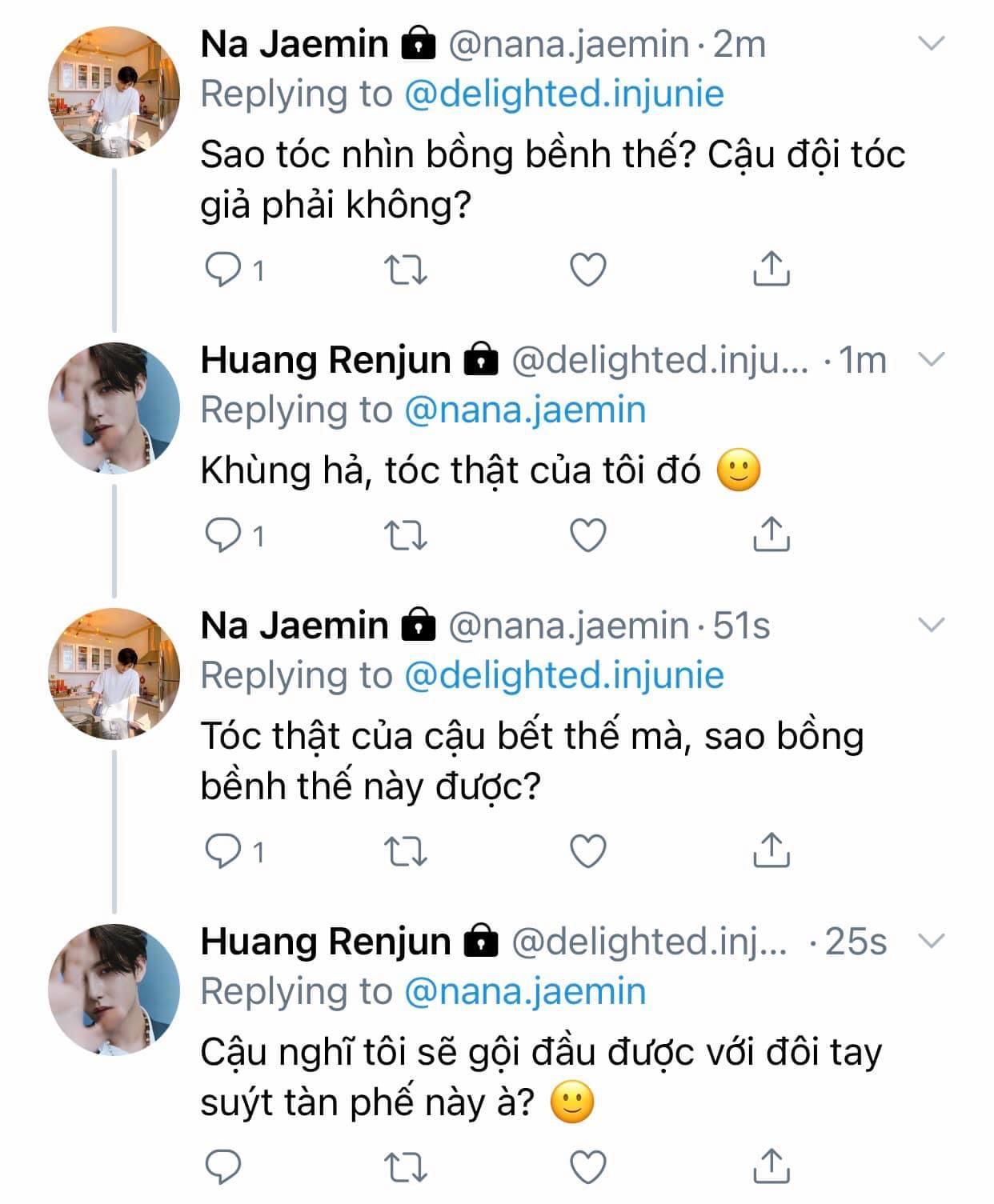Open the @delighted.injunie mention link in the first tweet
Screen dimensions: 994x1204
(x=564, y=94)
